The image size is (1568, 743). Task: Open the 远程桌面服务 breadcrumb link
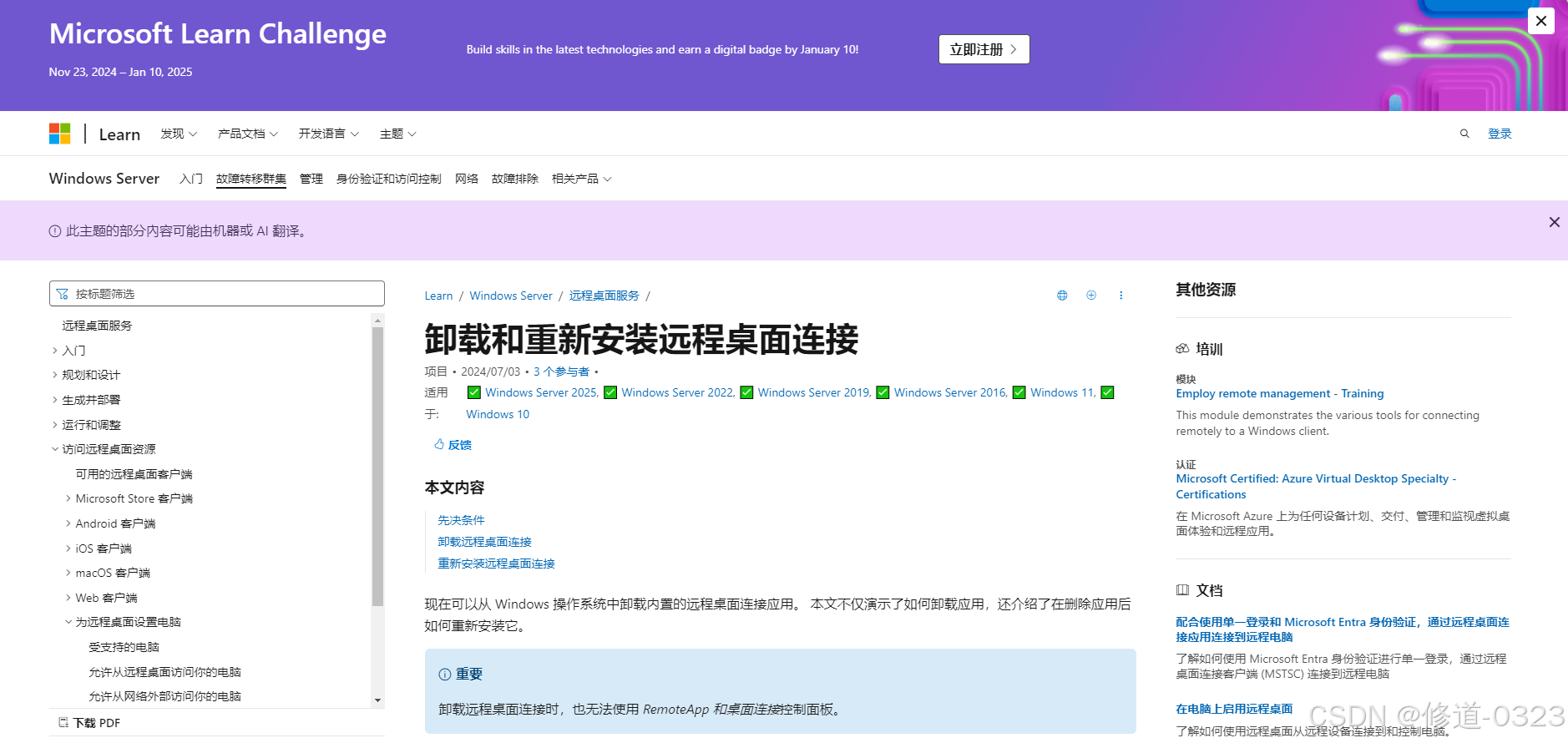604,296
